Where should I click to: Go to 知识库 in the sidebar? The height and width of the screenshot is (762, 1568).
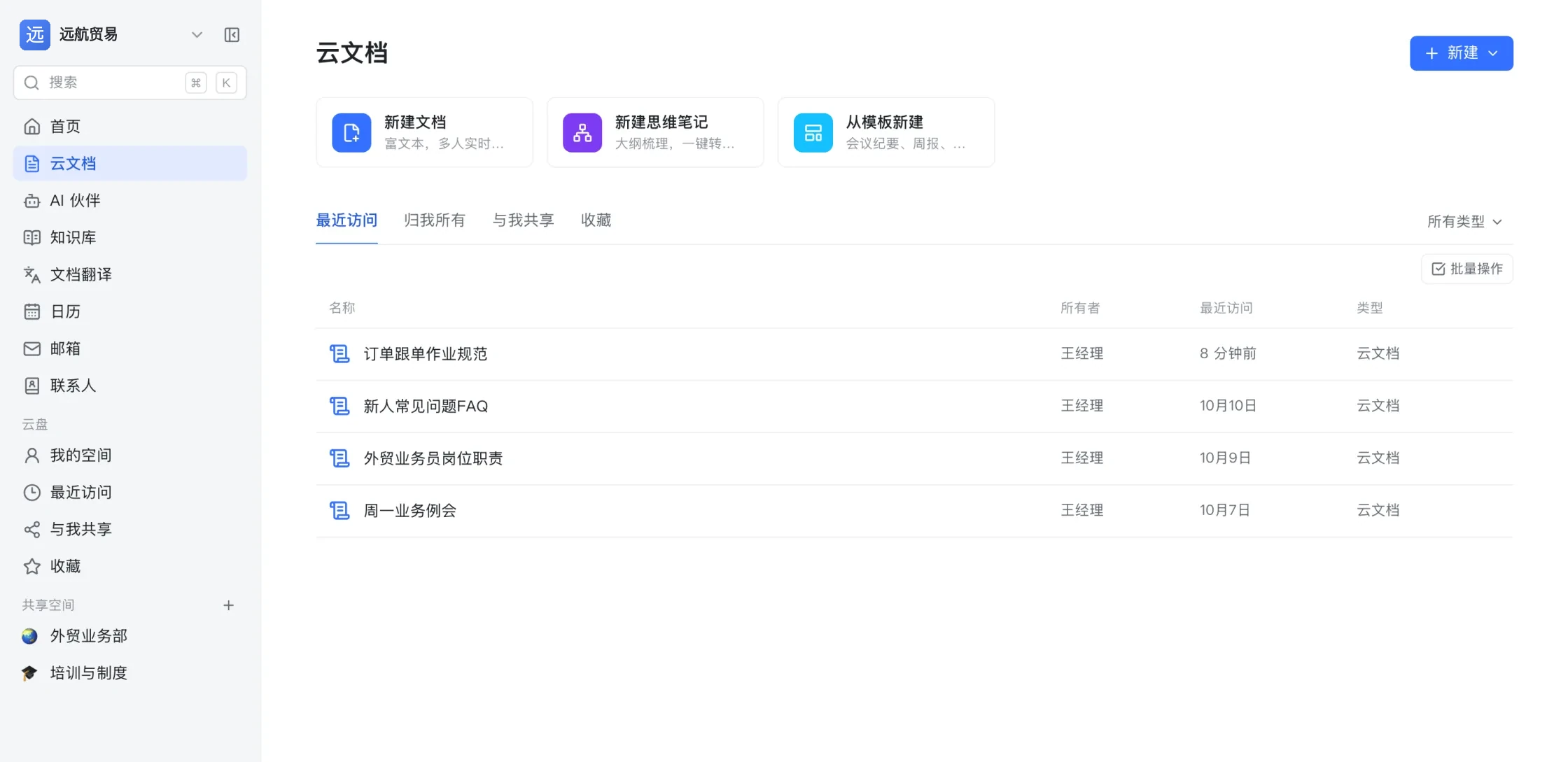pos(130,238)
